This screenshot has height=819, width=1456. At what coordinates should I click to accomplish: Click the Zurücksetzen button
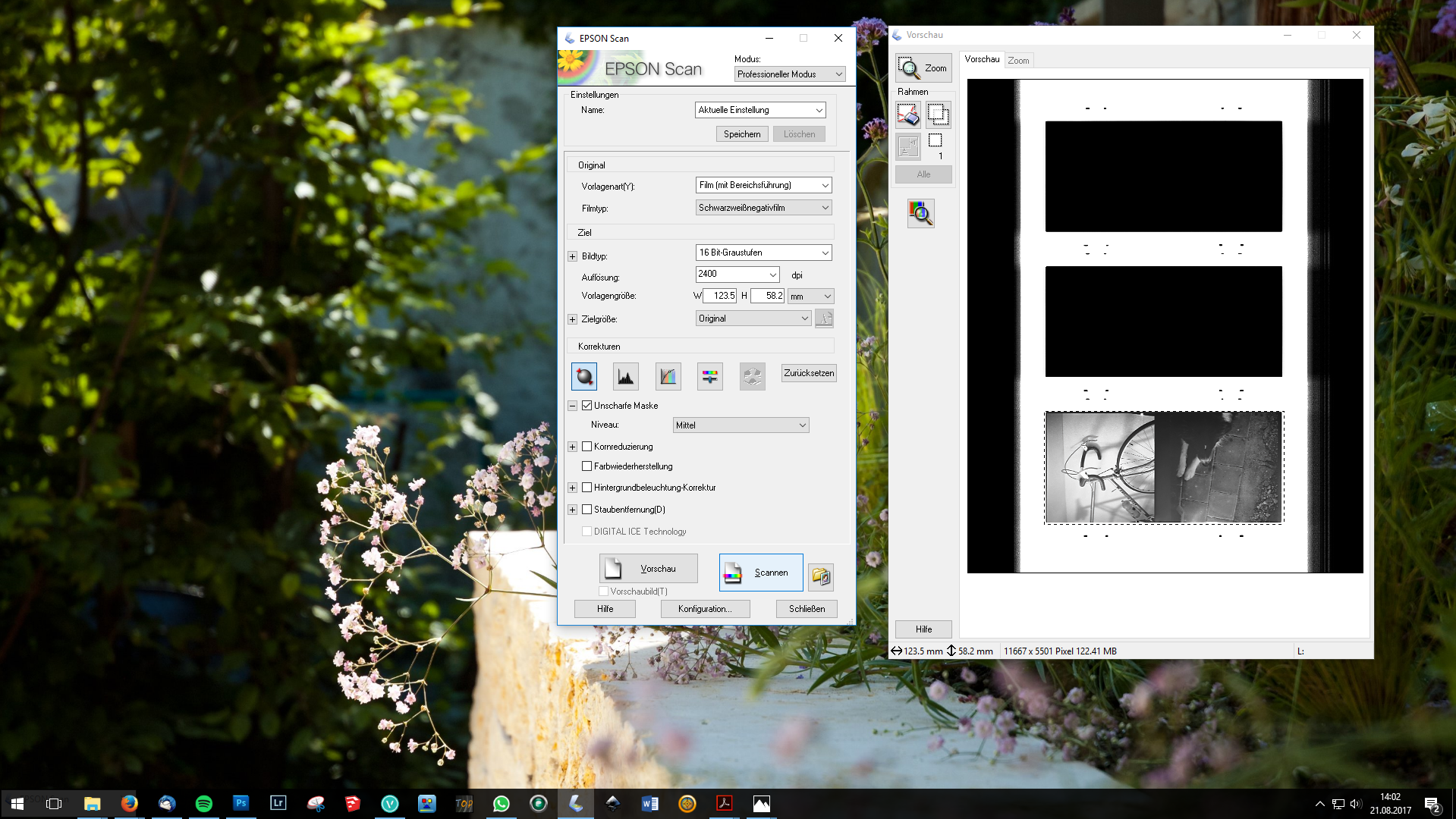[809, 373]
